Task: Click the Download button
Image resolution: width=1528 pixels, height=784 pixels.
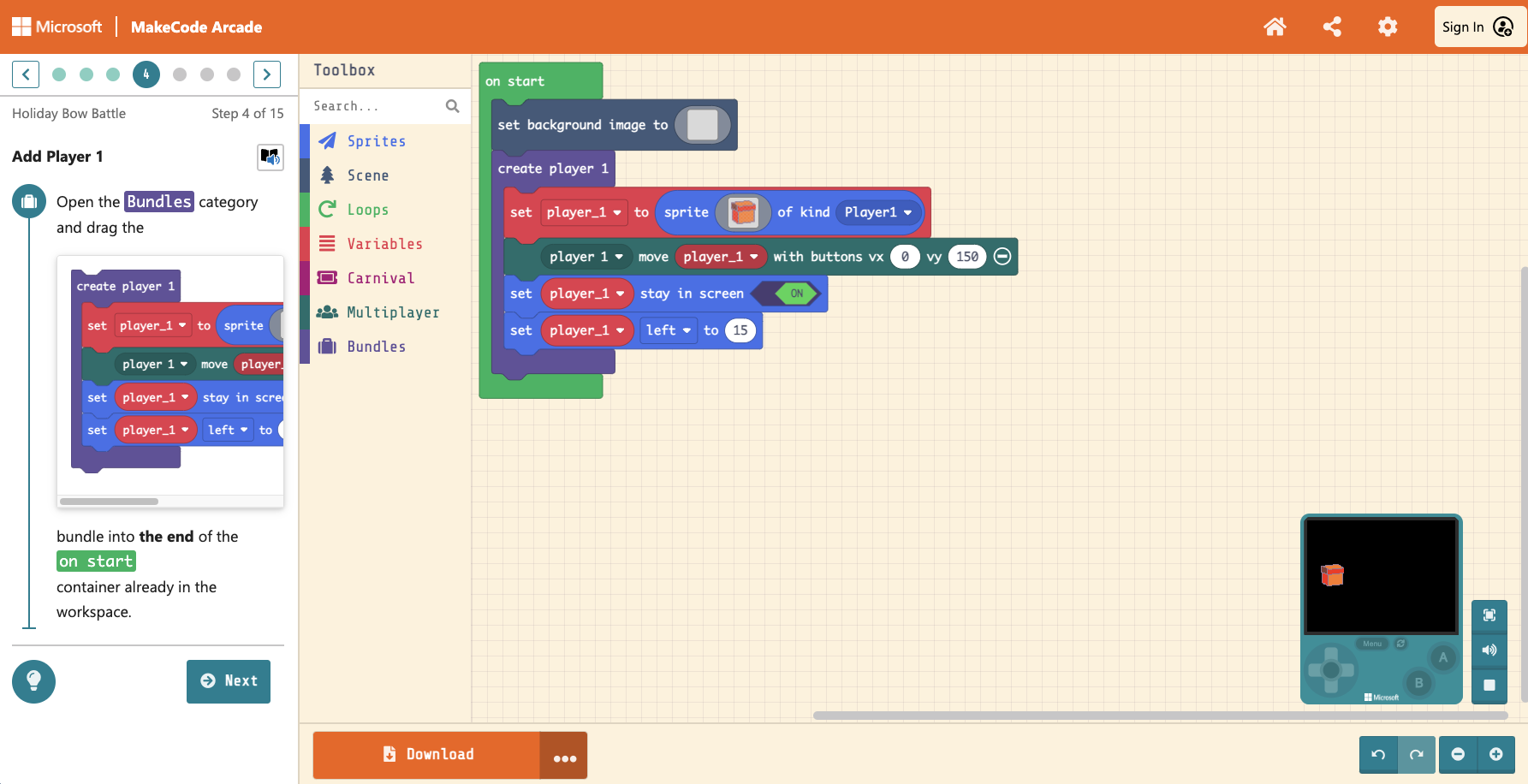Action: pyautogui.click(x=426, y=755)
